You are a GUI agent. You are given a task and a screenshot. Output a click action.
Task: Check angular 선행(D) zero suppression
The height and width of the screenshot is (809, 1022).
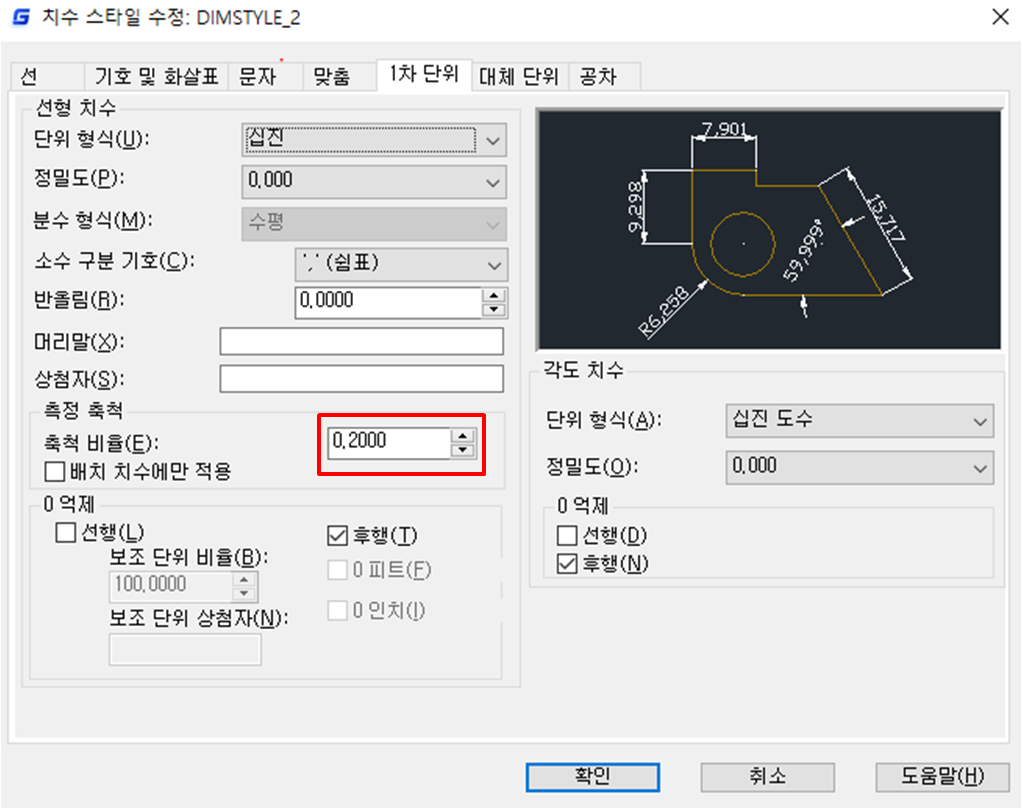click(x=567, y=536)
